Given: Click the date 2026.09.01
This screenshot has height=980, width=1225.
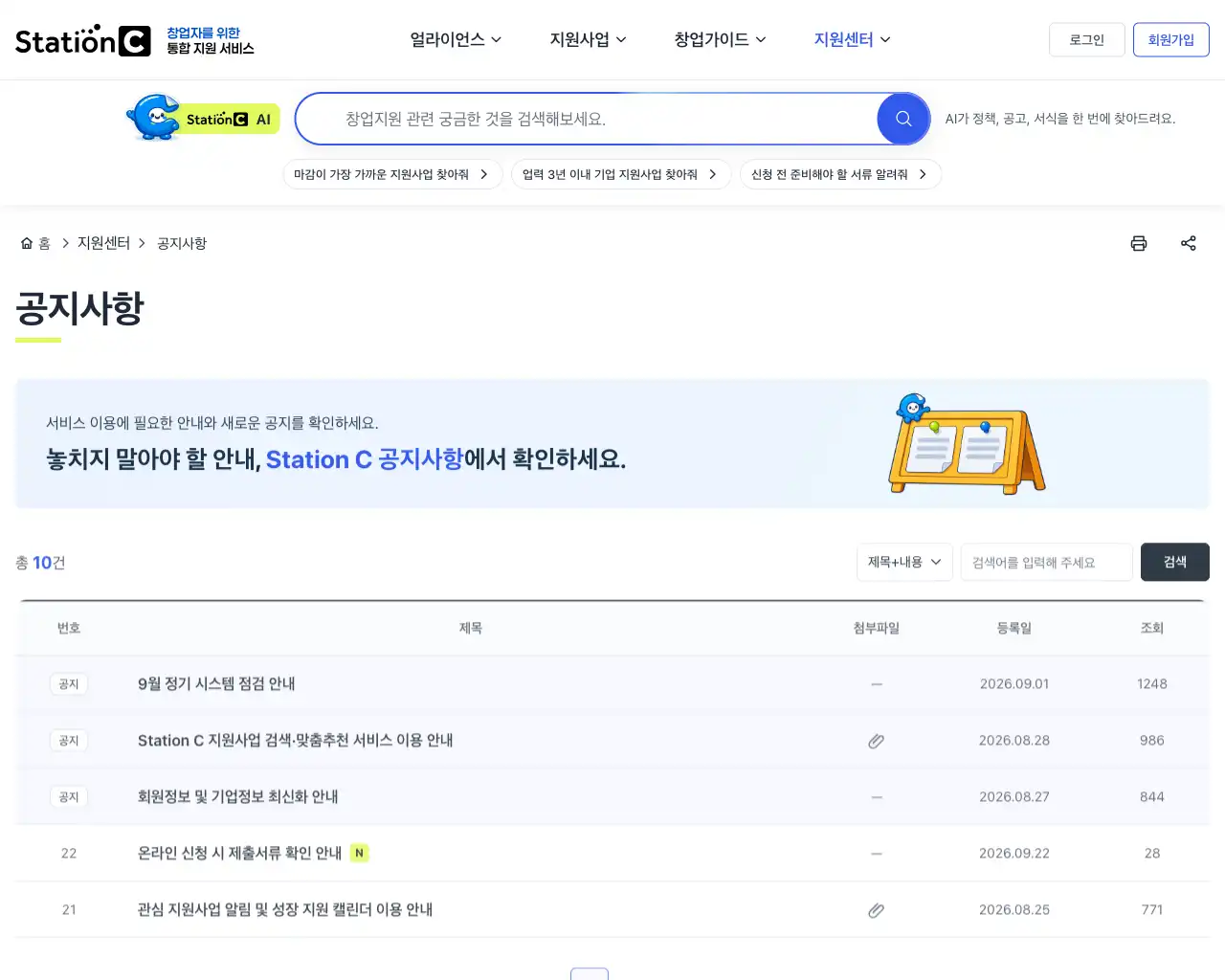Looking at the screenshot, I should click(x=1014, y=684).
